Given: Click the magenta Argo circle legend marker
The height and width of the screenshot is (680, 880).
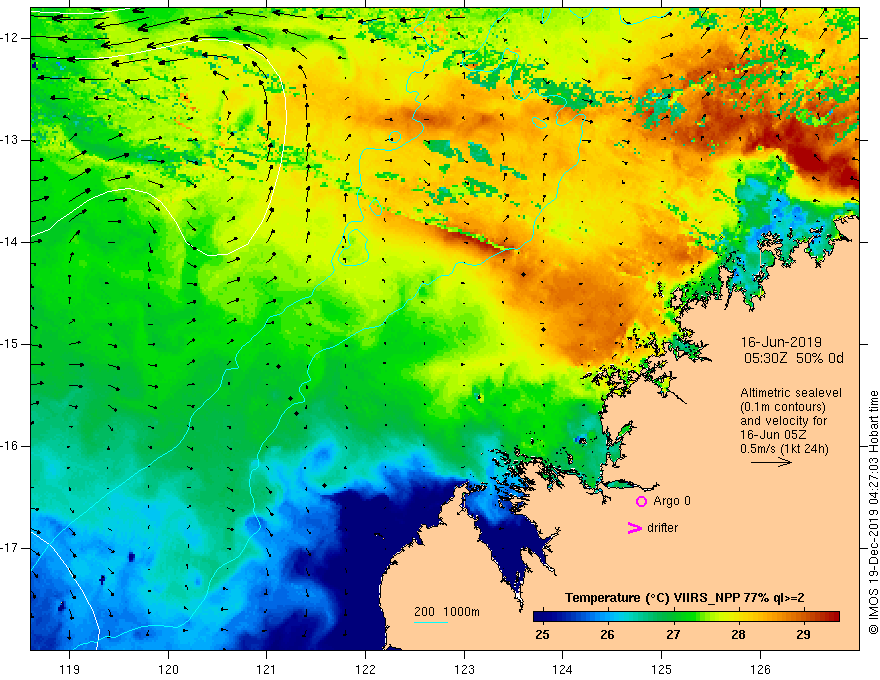Looking at the screenshot, I should pyautogui.click(x=641, y=501).
